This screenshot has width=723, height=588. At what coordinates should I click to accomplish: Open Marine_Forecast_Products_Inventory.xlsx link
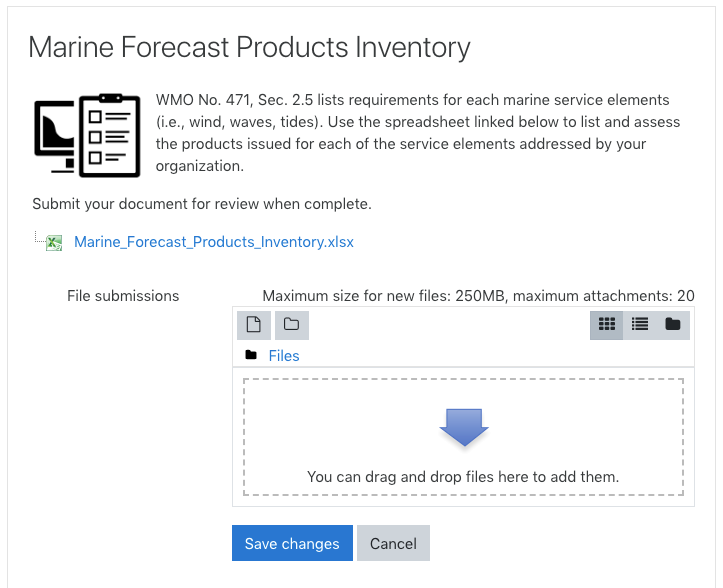click(x=214, y=242)
